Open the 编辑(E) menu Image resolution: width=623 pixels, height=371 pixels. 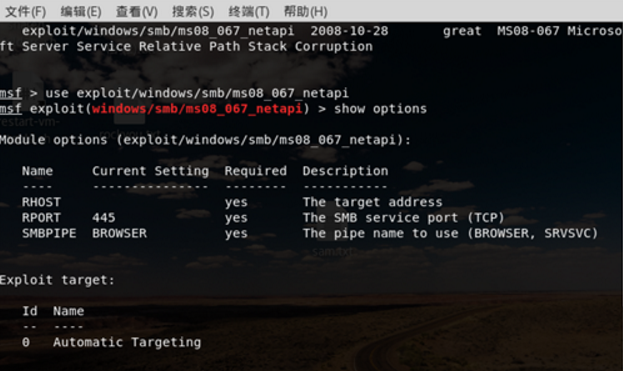81,12
